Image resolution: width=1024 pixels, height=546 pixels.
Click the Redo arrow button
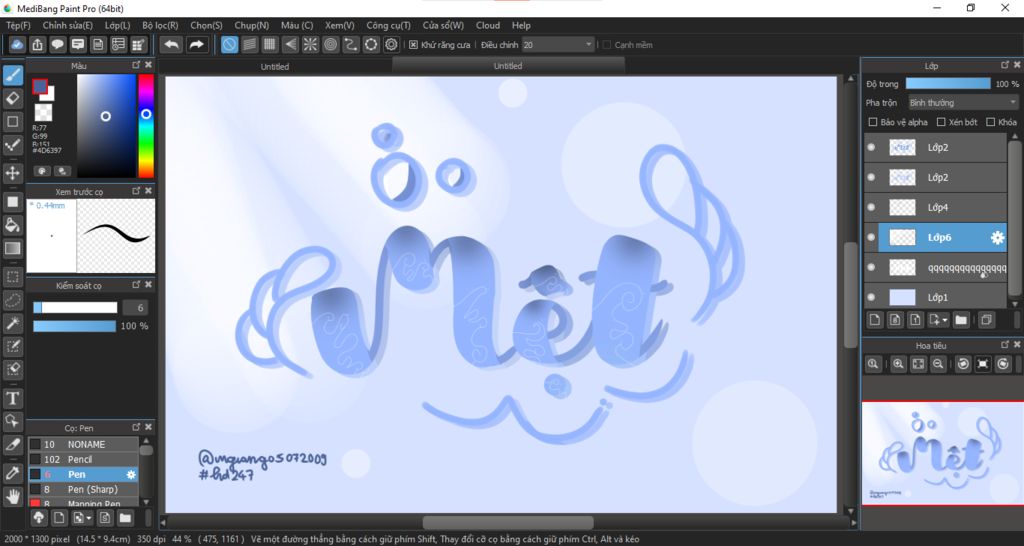click(x=196, y=44)
